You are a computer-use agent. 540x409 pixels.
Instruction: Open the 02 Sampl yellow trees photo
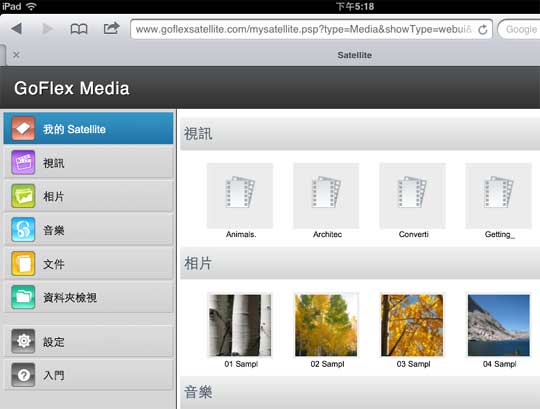click(x=326, y=325)
